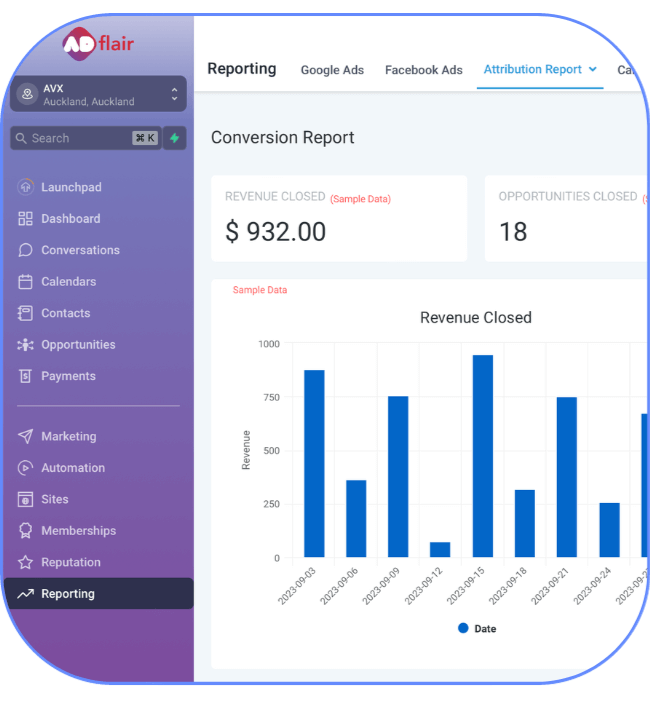This screenshot has height=707, width=650.
Task: Click the Opportunities icon
Action: [25, 345]
